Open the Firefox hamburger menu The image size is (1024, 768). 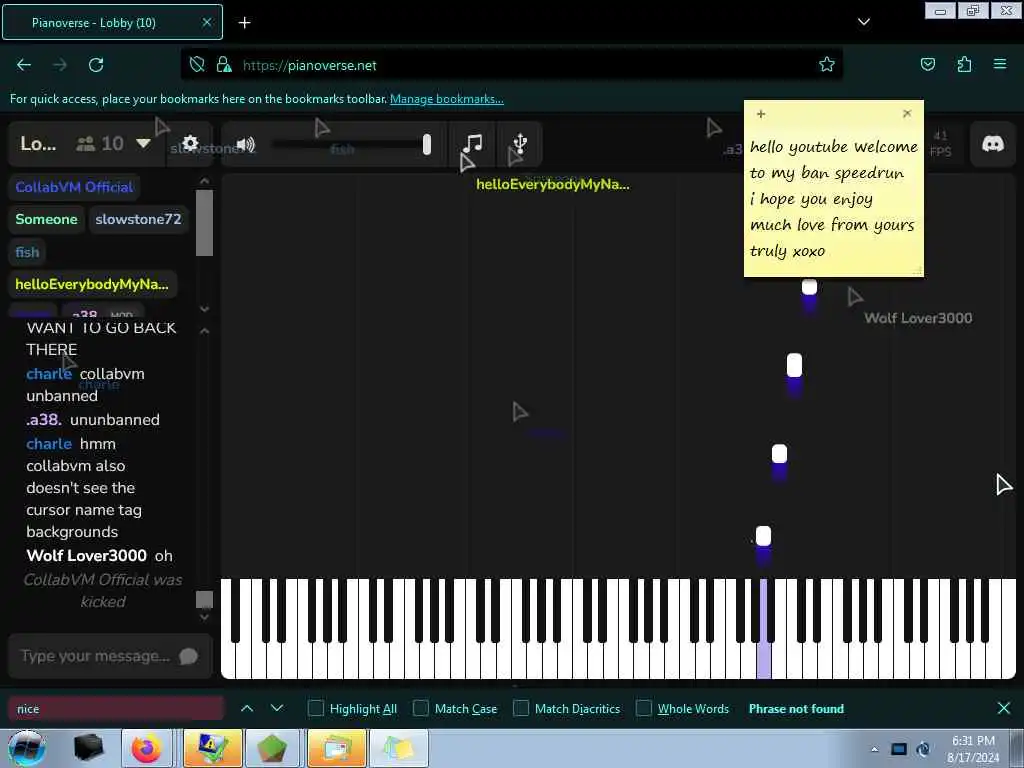(x=1000, y=64)
